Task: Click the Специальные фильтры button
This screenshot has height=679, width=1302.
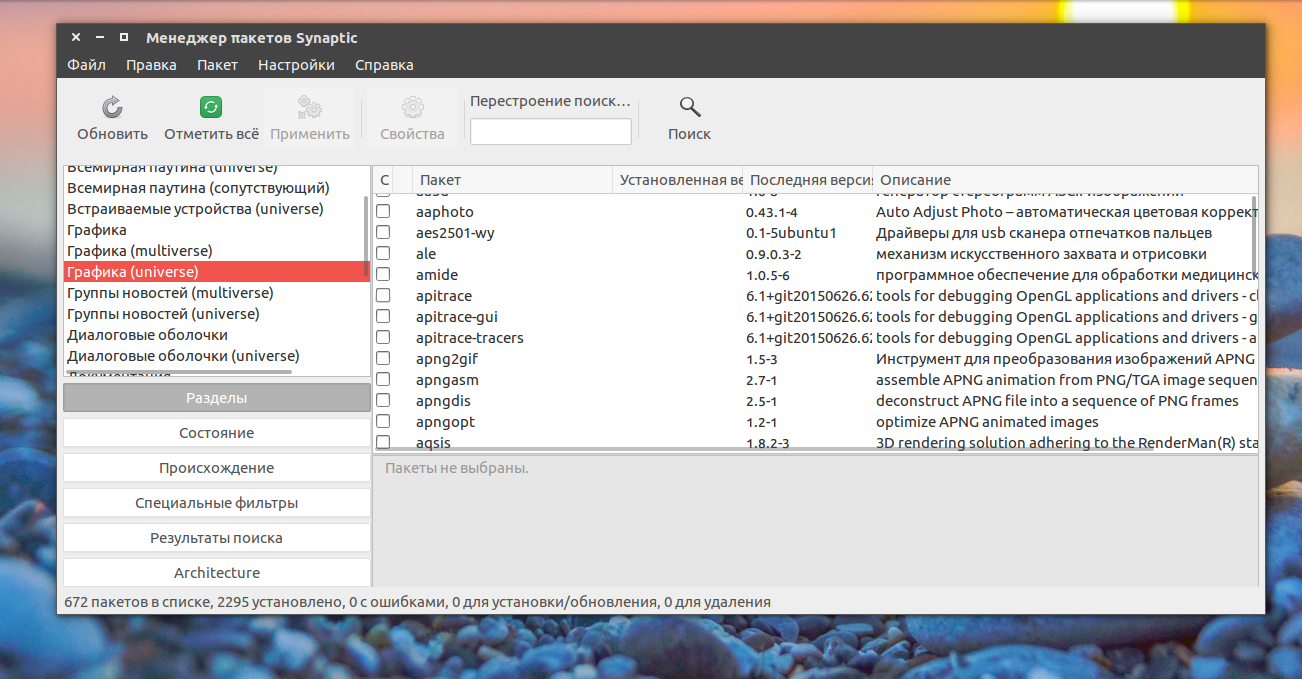Action: [217, 503]
